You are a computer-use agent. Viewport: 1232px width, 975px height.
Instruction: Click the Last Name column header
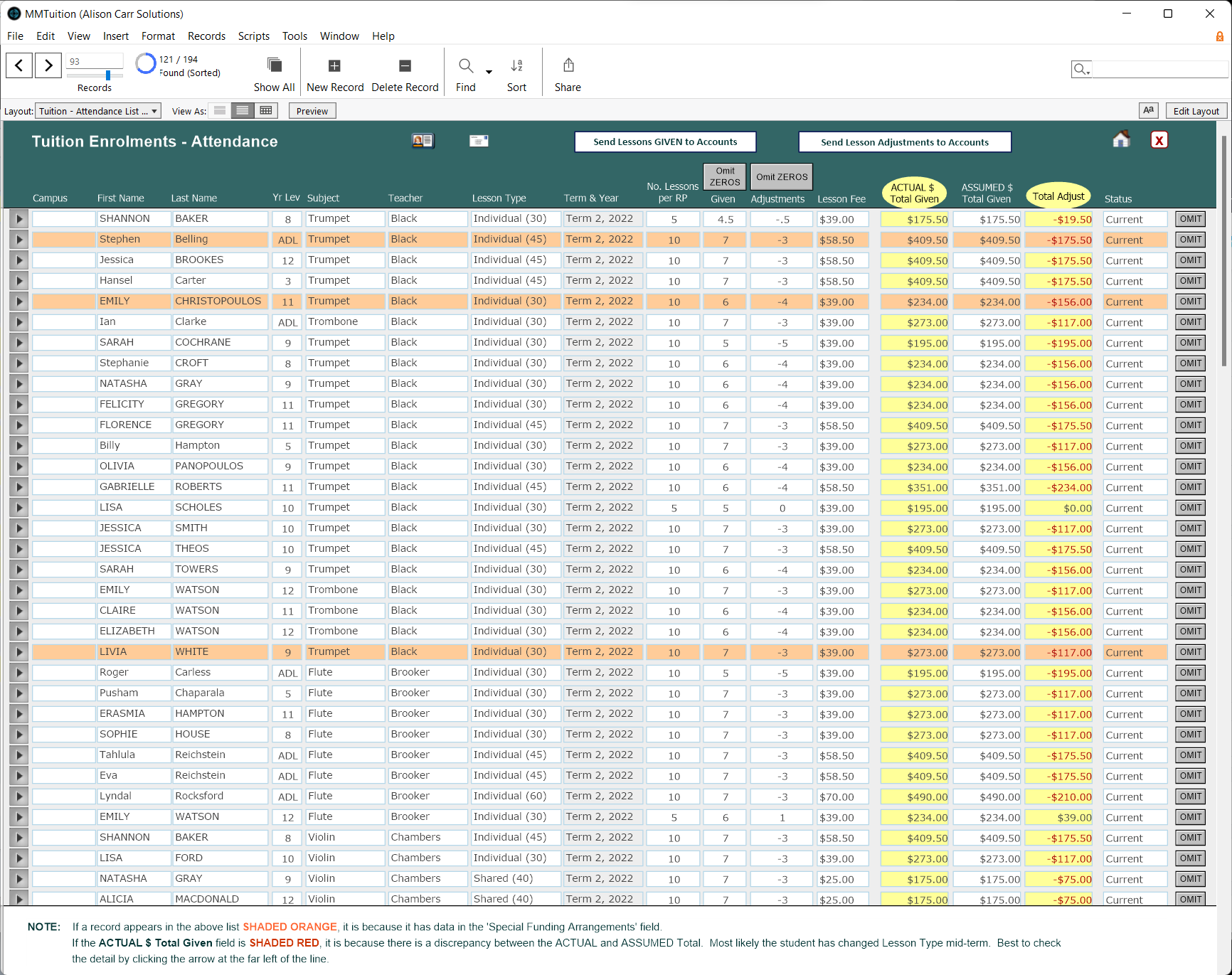194,198
